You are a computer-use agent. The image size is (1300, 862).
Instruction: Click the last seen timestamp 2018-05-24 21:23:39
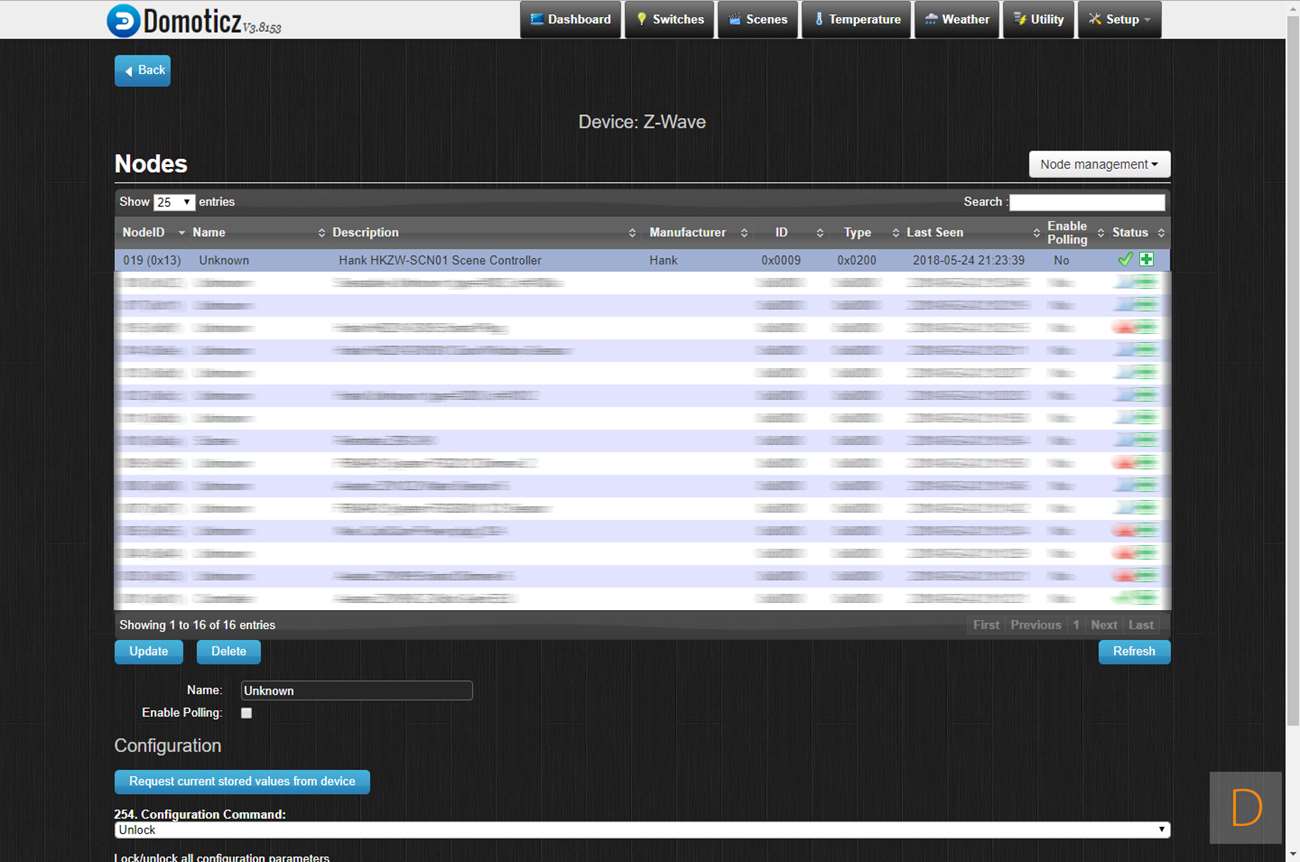coord(969,260)
